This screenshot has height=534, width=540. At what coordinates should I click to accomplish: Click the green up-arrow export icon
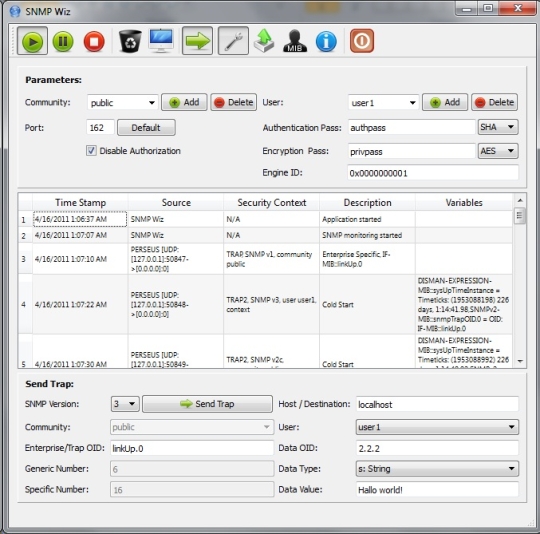[264, 41]
